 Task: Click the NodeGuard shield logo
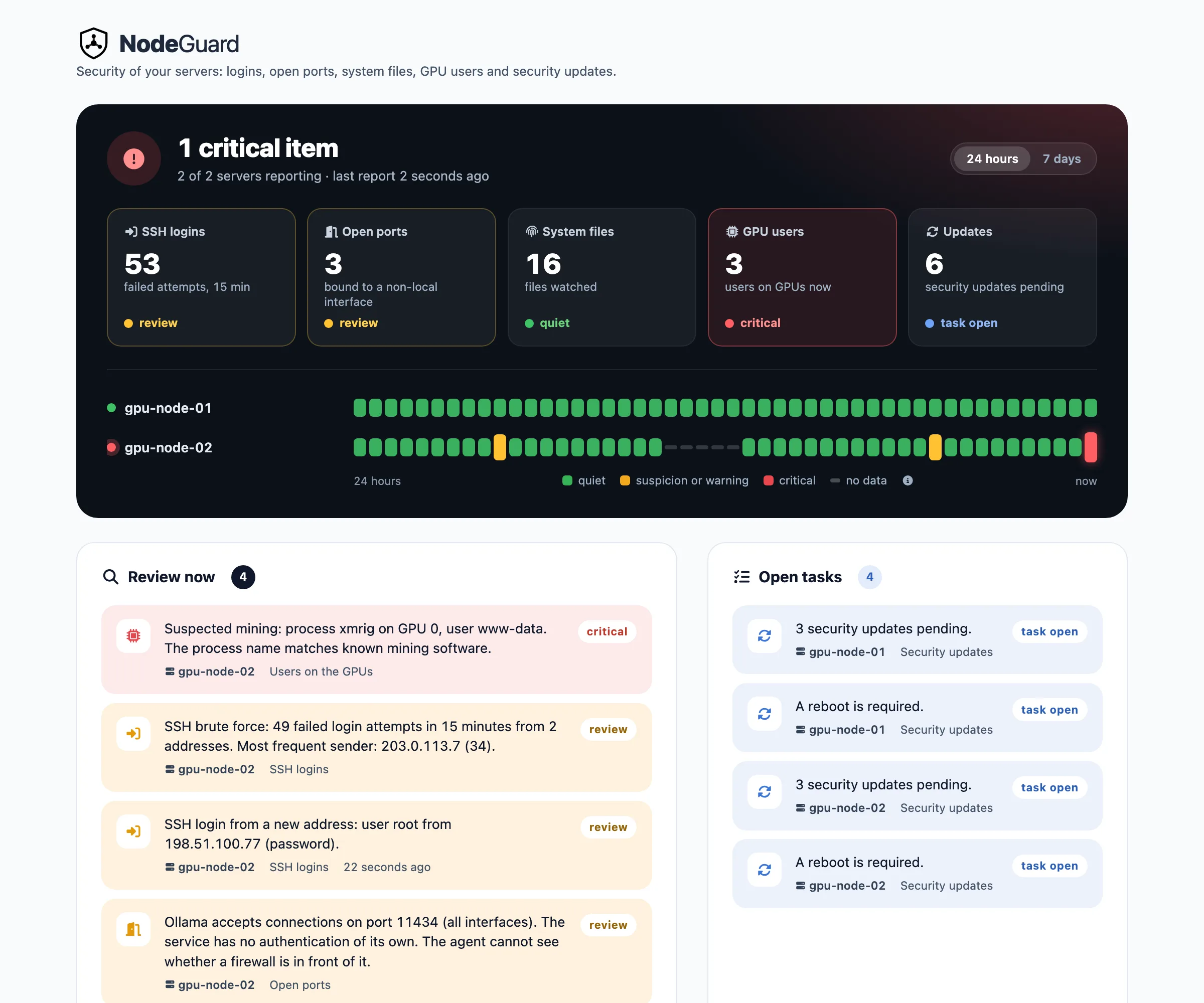click(x=93, y=44)
